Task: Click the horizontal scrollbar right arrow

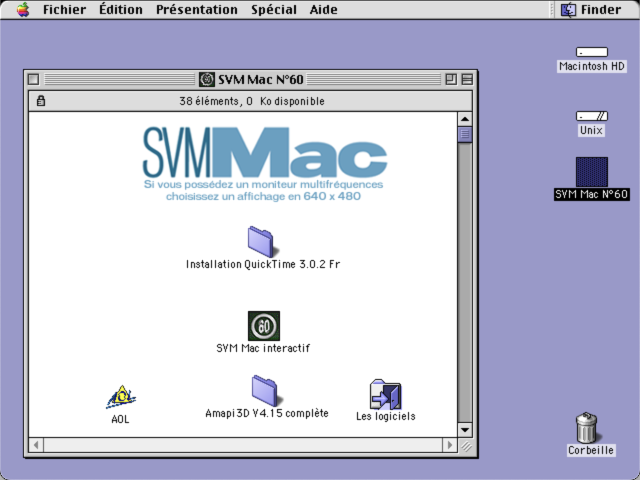Action: tap(450, 445)
